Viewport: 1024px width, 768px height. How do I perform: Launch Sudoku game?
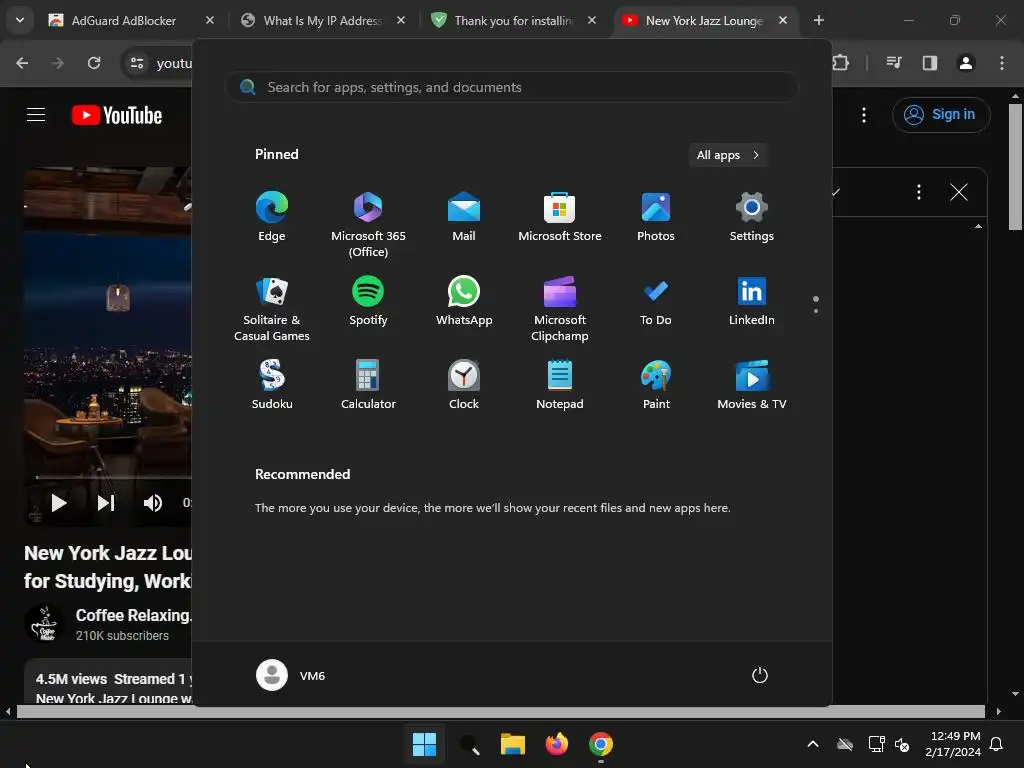tap(272, 385)
